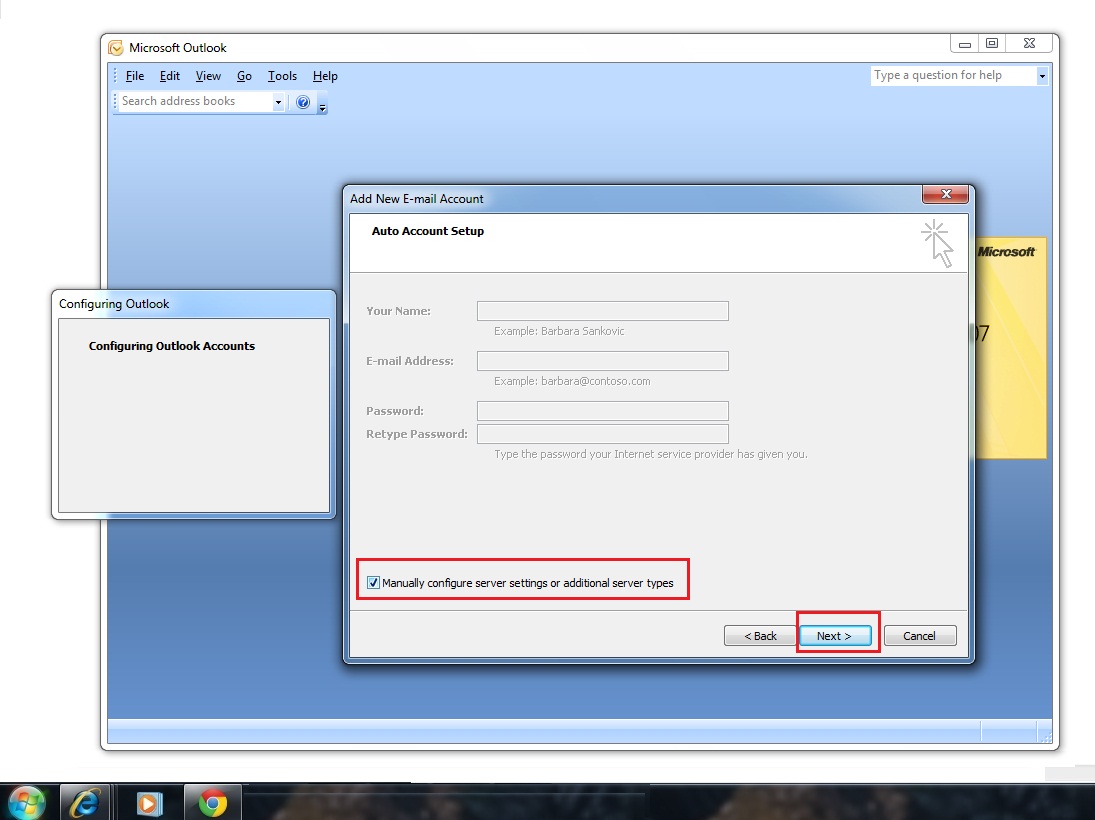This screenshot has height=820, width=1095.
Task: Click the Search address books field
Action: (x=196, y=101)
